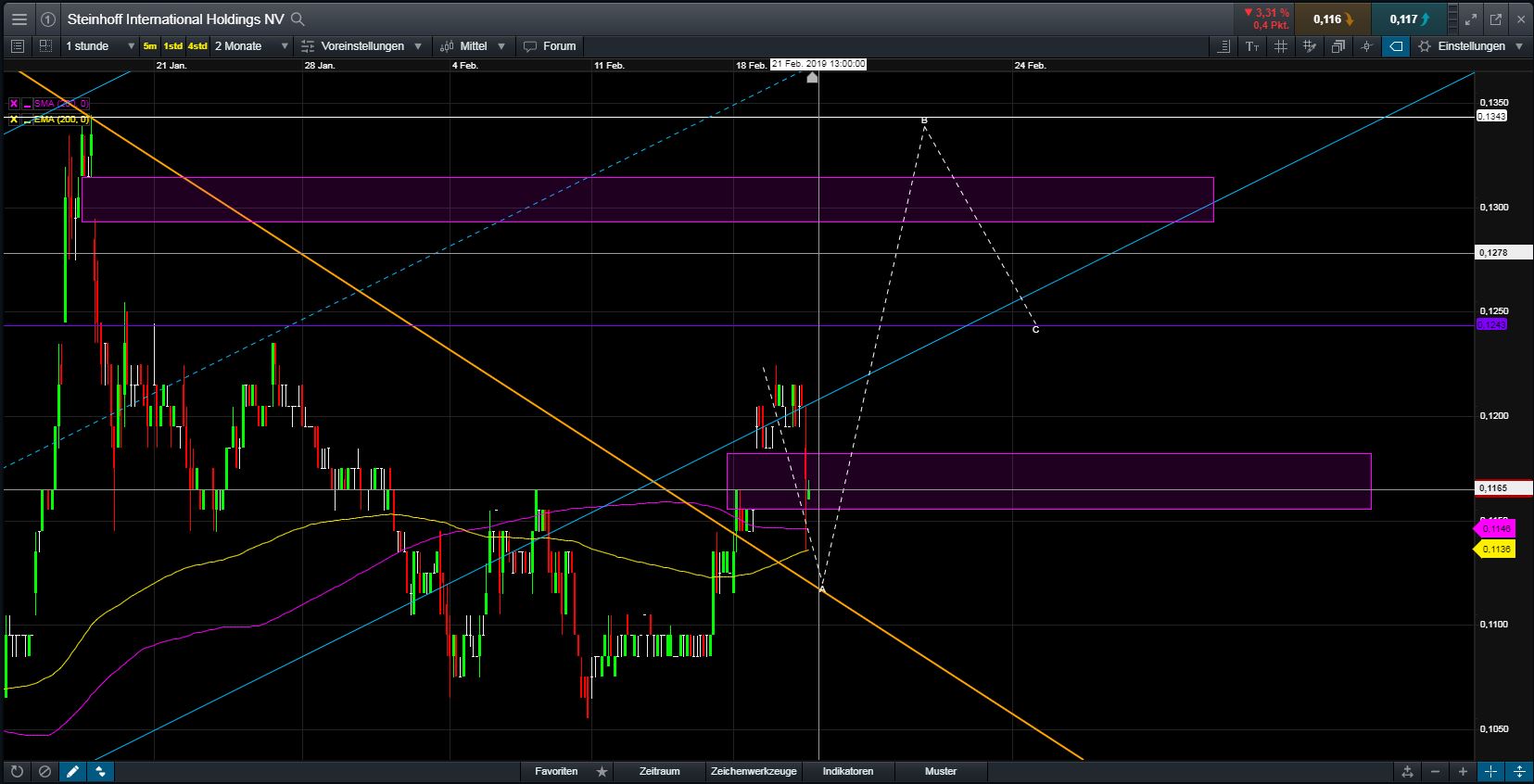Image resolution: width=1534 pixels, height=784 pixels.
Task: Minimize the SMA indicator label
Action: click(27, 104)
